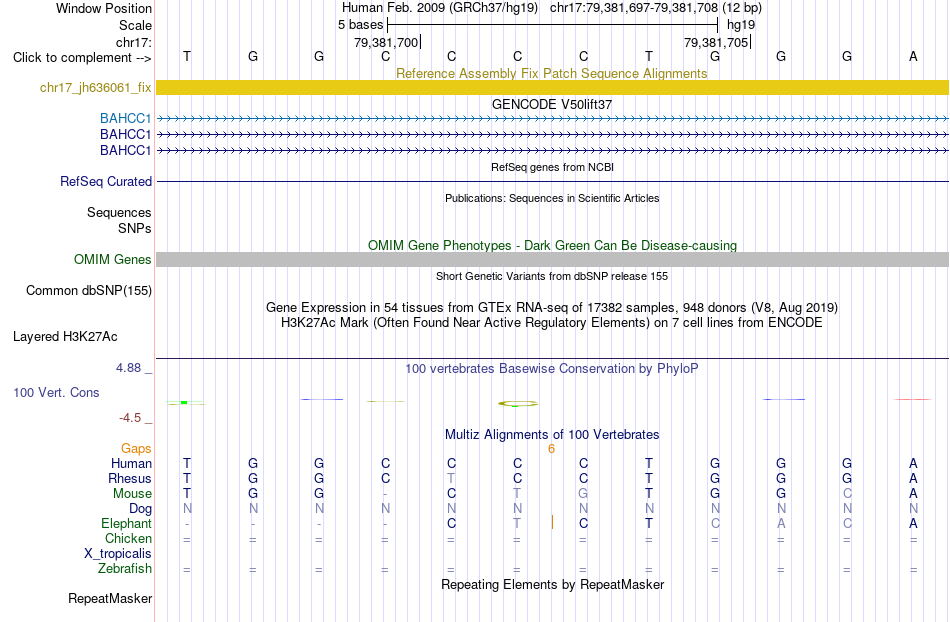The width and height of the screenshot is (950, 622).
Task: Click OMIM Gene Phenotypes track title
Action: click(x=552, y=245)
